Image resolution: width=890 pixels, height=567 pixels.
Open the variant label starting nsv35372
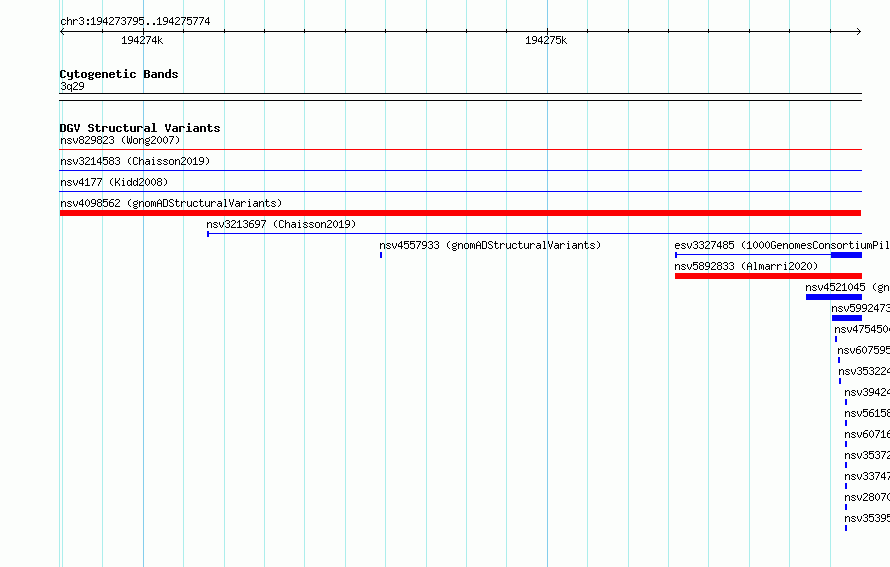[867, 455]
